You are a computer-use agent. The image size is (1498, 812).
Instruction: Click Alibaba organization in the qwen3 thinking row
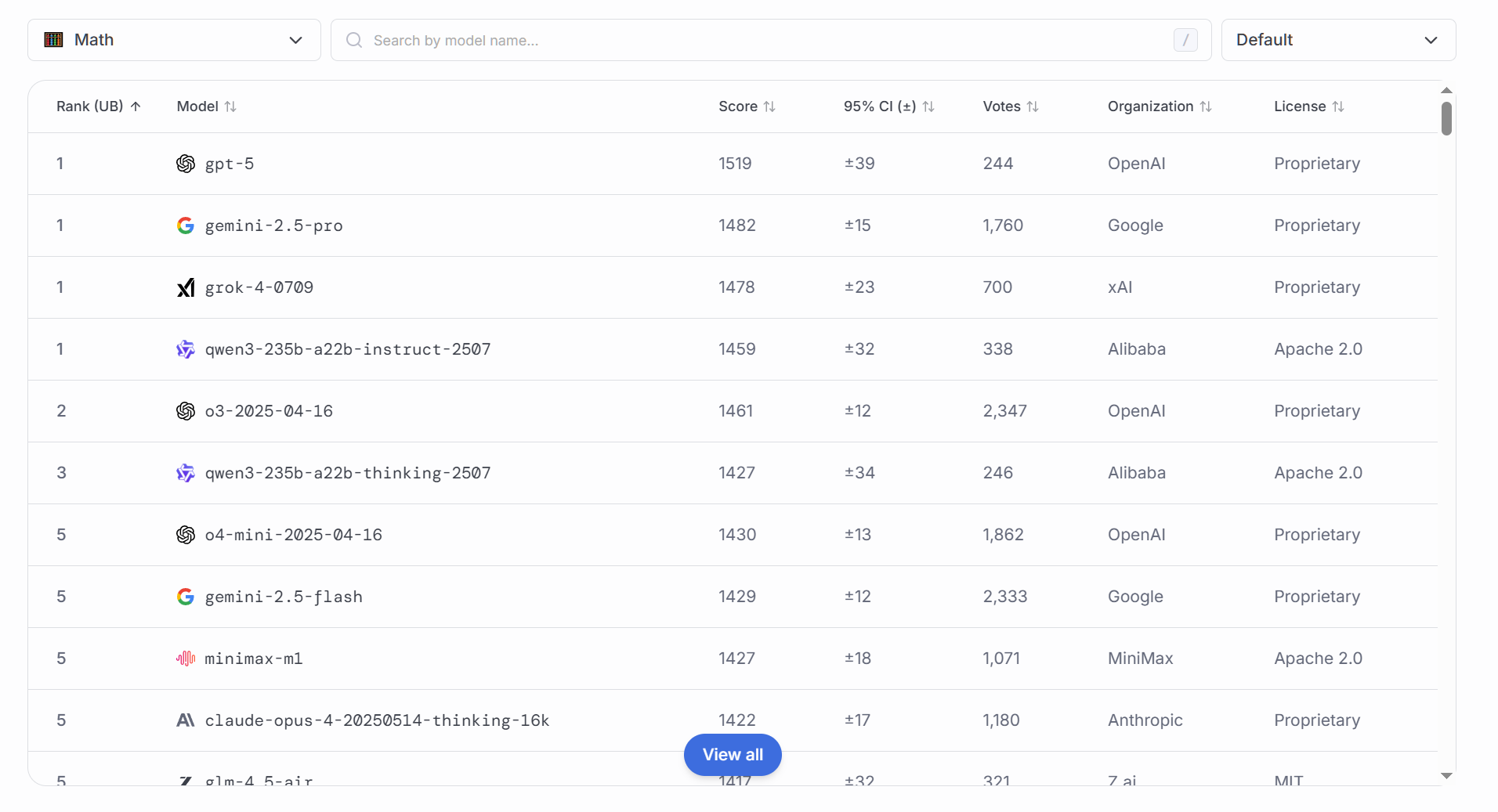click(1137, 473)
